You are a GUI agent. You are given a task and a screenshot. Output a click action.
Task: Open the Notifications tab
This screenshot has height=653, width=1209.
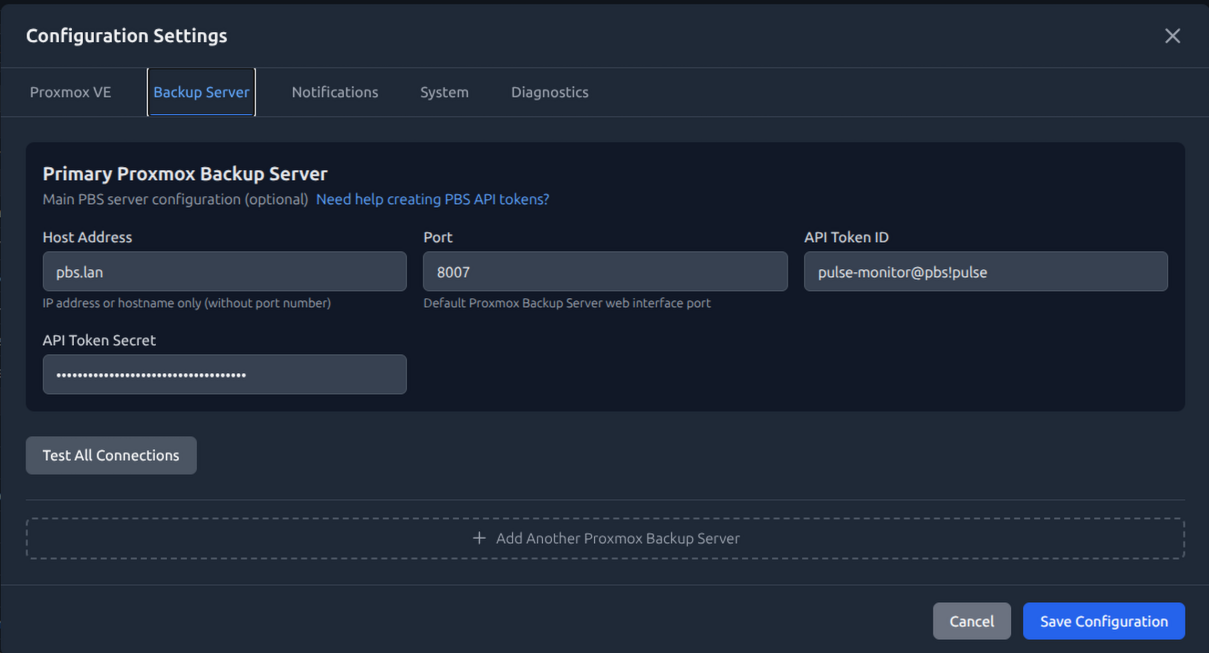click(x=335, y=92)
